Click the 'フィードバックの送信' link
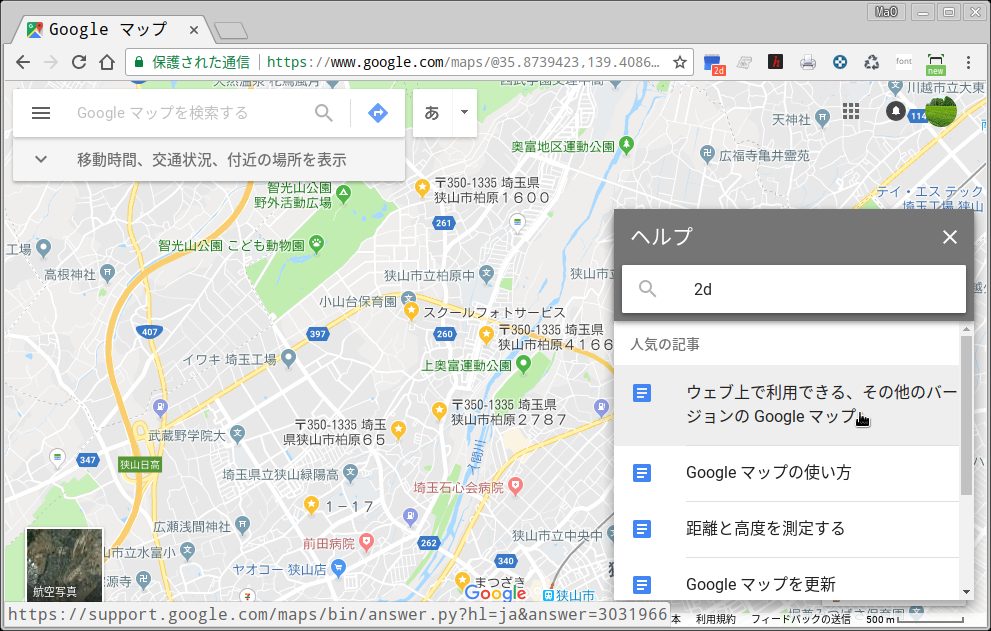 coord(800,619)
